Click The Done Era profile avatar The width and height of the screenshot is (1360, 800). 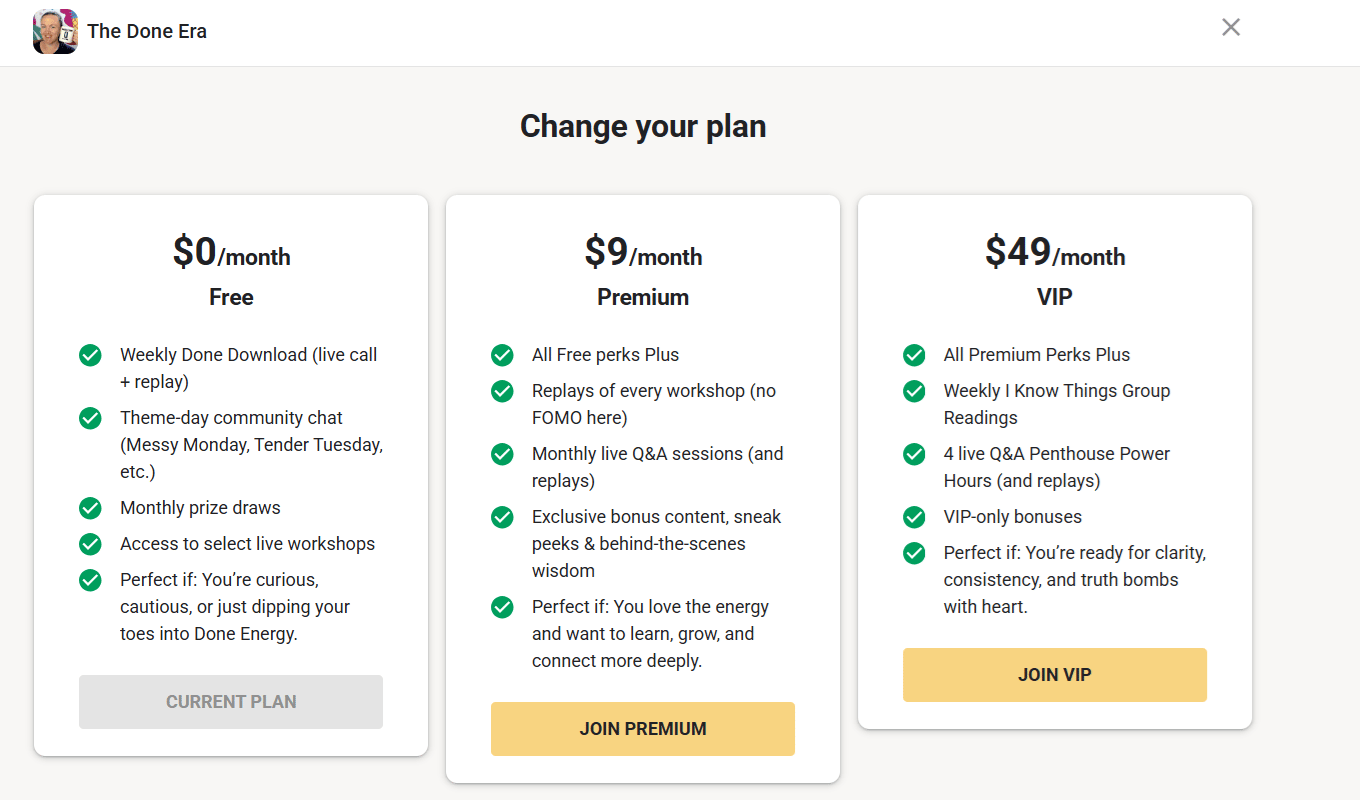55,31
